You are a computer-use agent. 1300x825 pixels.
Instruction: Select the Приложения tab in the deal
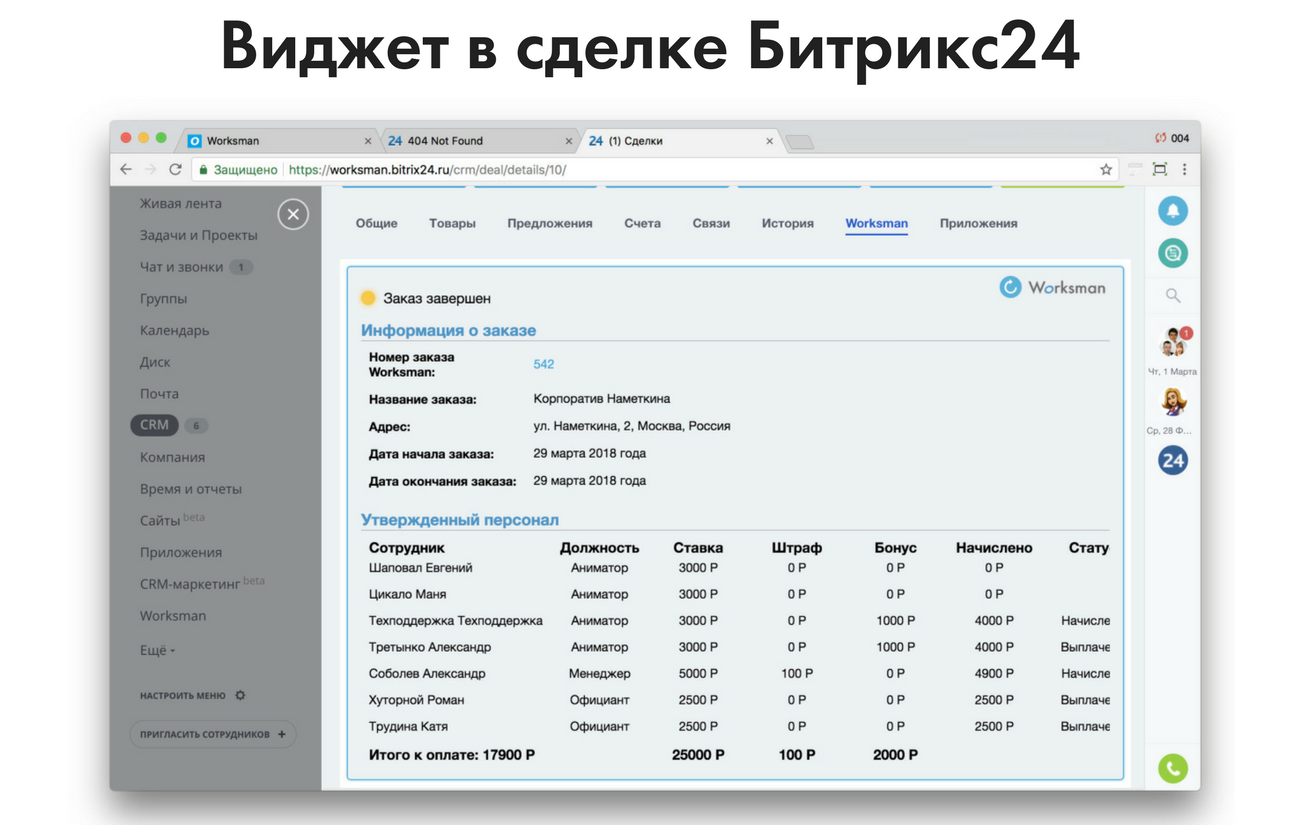[x=978, y=224]
